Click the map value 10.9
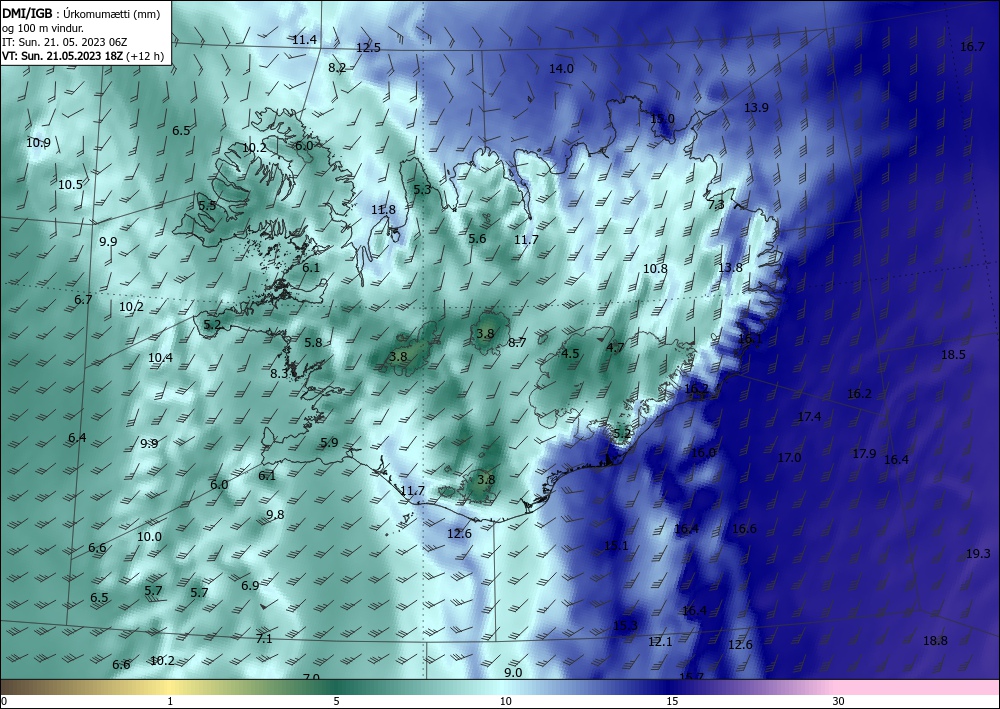This screenshot has height=709, width=1000. pyautogui.click(x=38, y=143)
